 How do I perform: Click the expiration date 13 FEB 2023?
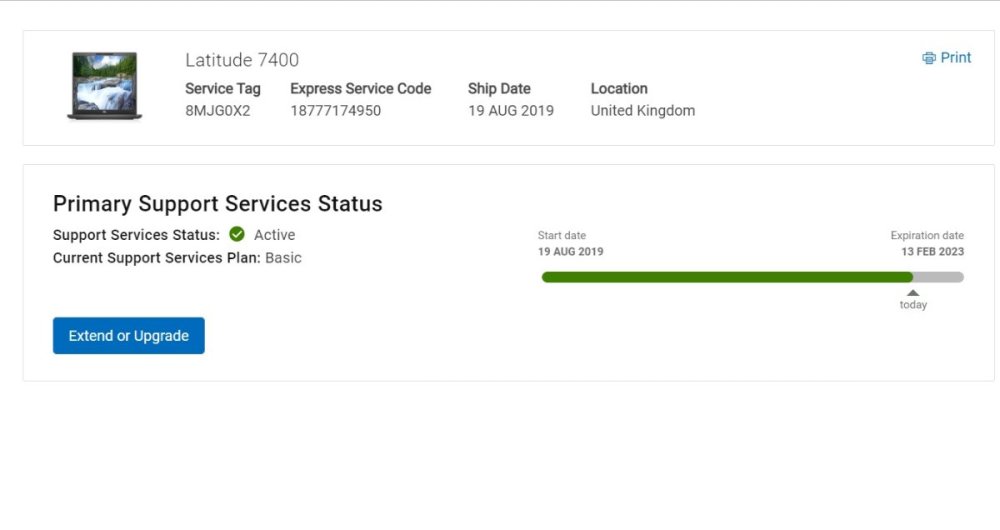(932, 252)
